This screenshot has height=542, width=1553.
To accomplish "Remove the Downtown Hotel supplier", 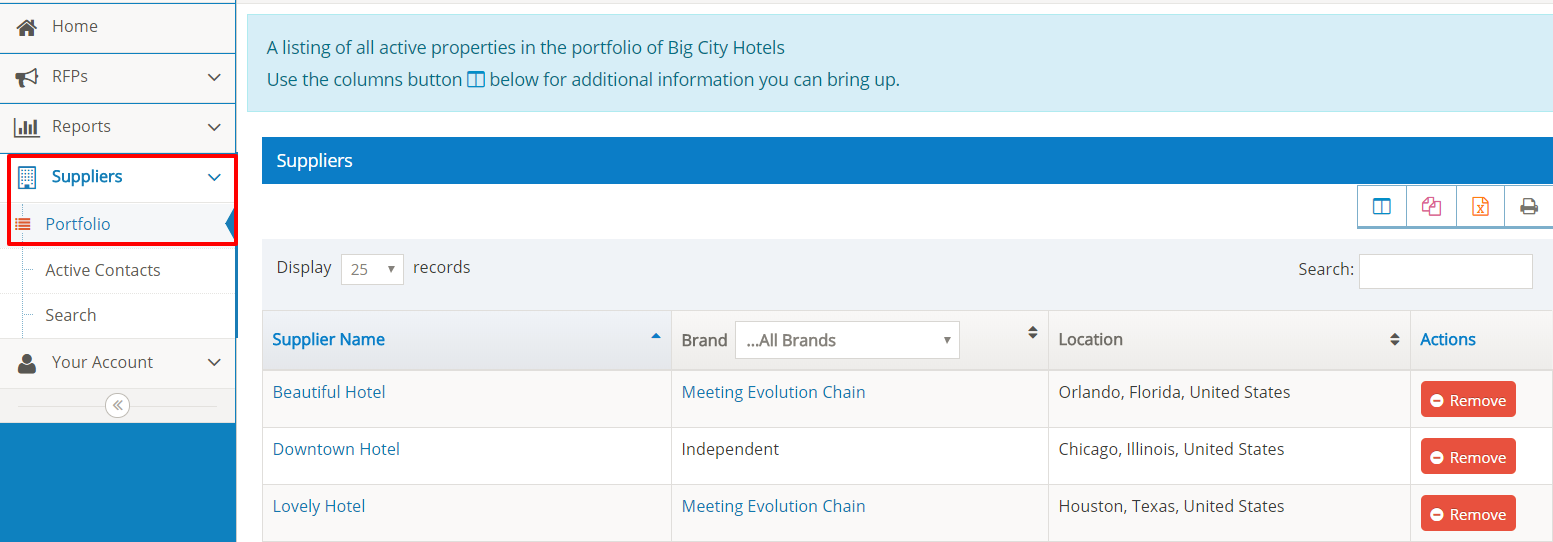I will click(x=1467, y=457).
